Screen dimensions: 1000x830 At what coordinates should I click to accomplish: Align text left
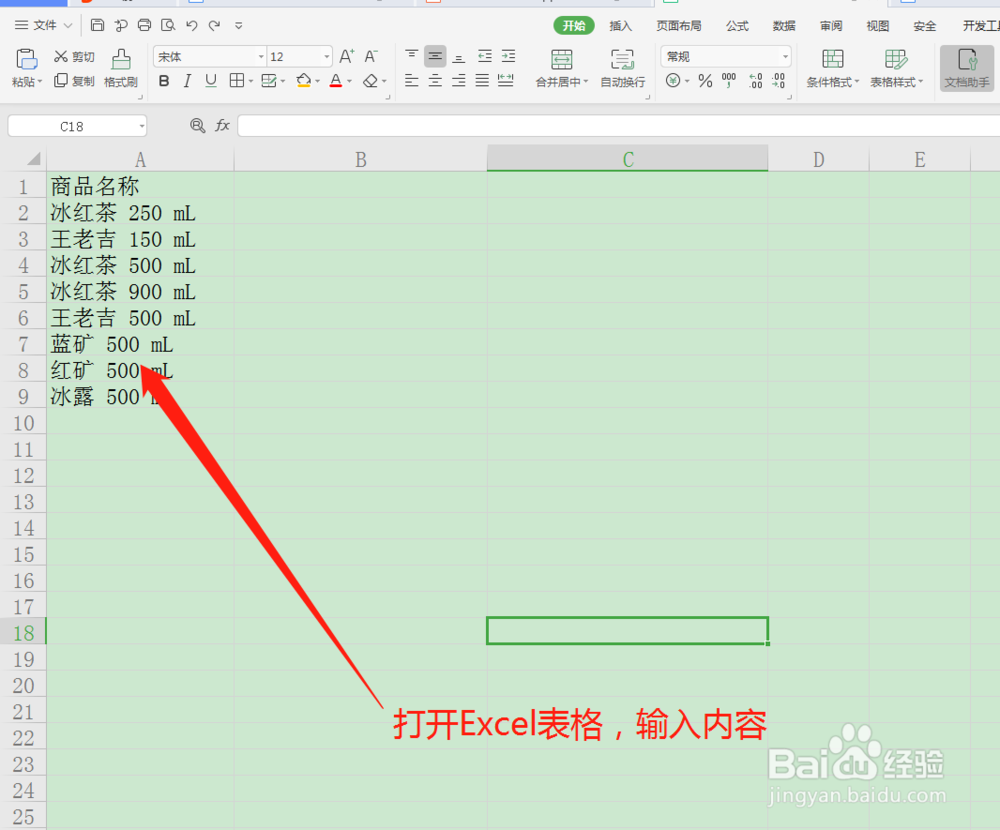[411, 80]
